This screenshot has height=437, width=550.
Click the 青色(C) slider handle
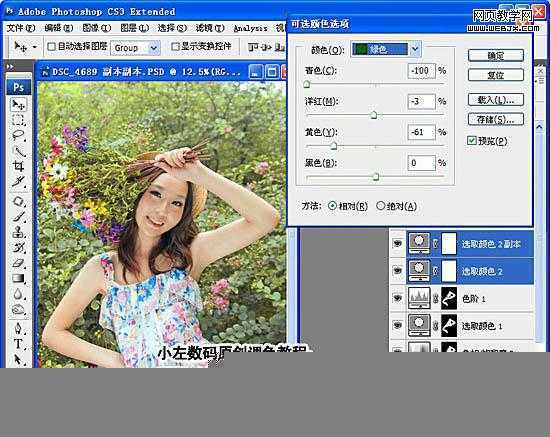point(307,84)
